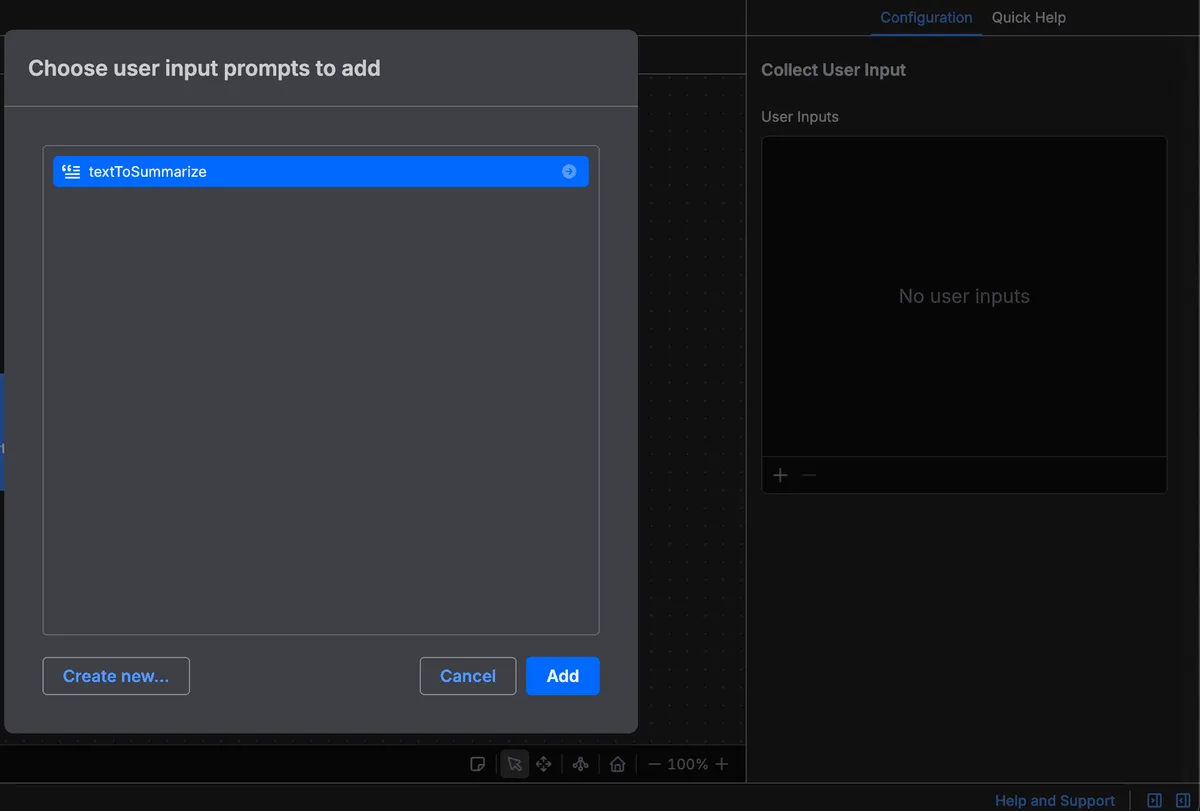Select the pointer selection tool
Image resolution: width=1200 pixels, height=811 pixels.
(x=514, y=764)
